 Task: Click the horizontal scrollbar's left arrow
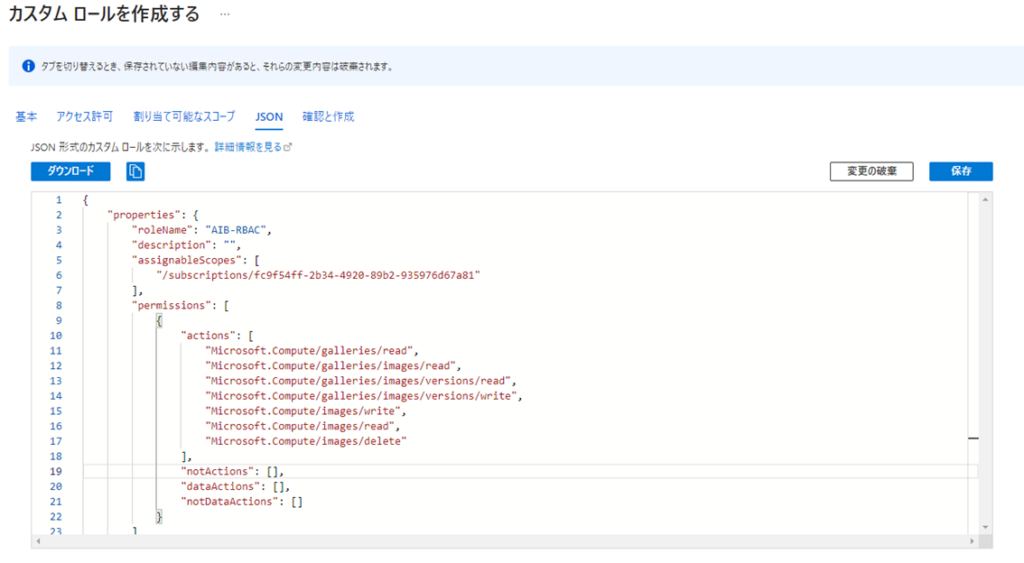tap(38, 541)
